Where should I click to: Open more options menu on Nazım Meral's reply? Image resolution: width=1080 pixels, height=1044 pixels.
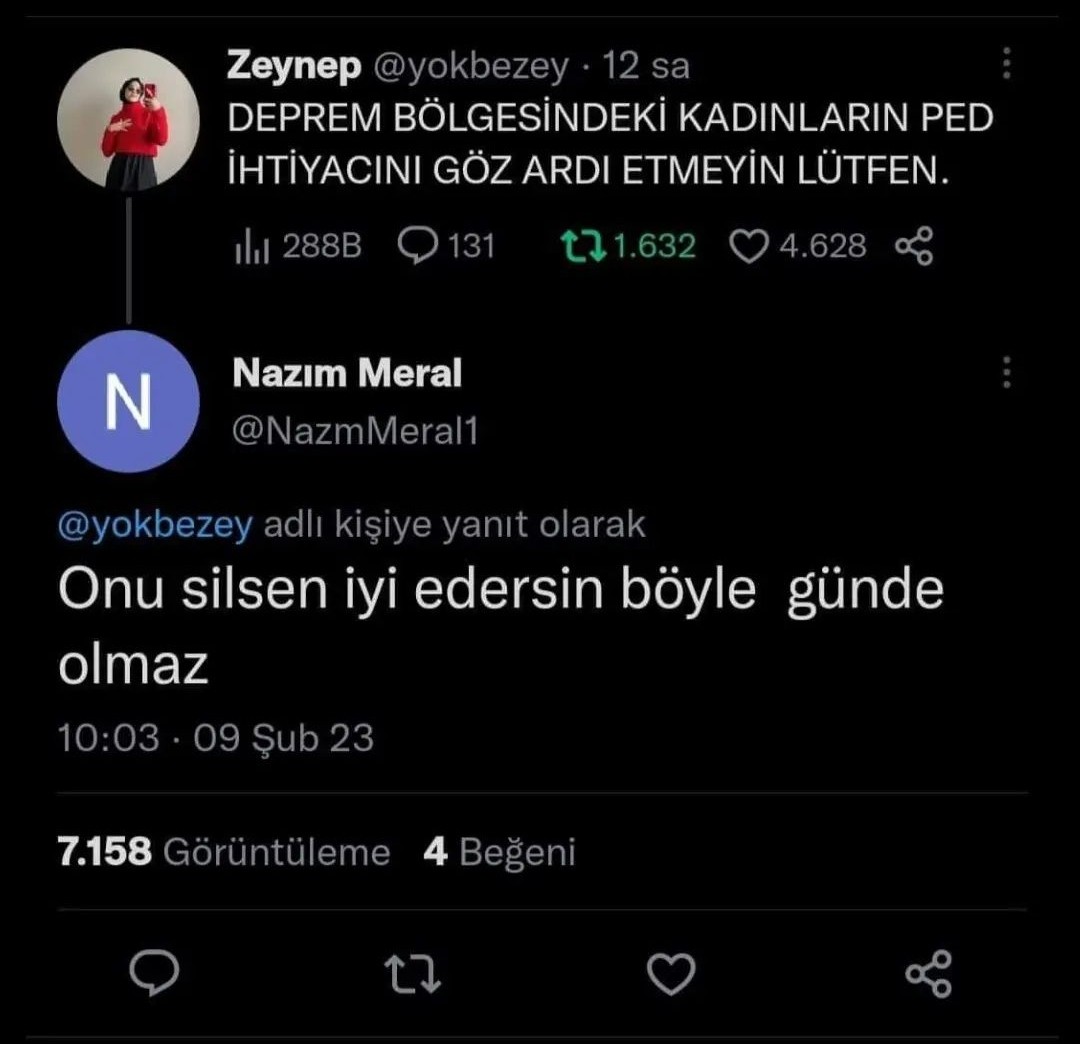(x=1006, y=372)
